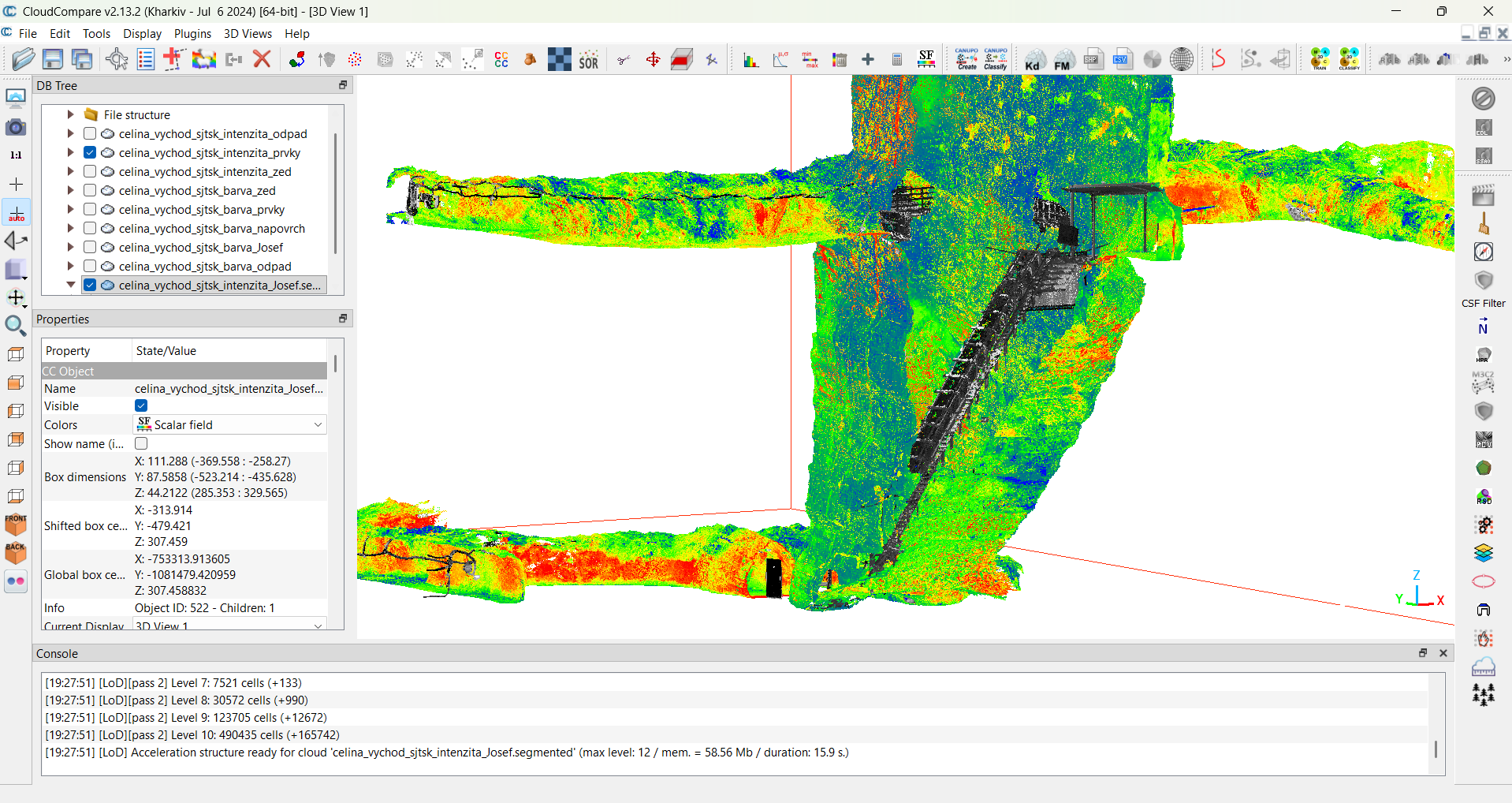Show the scalar field histogram
Screen dimensions: 1512x803
click(x=750, y=60)
